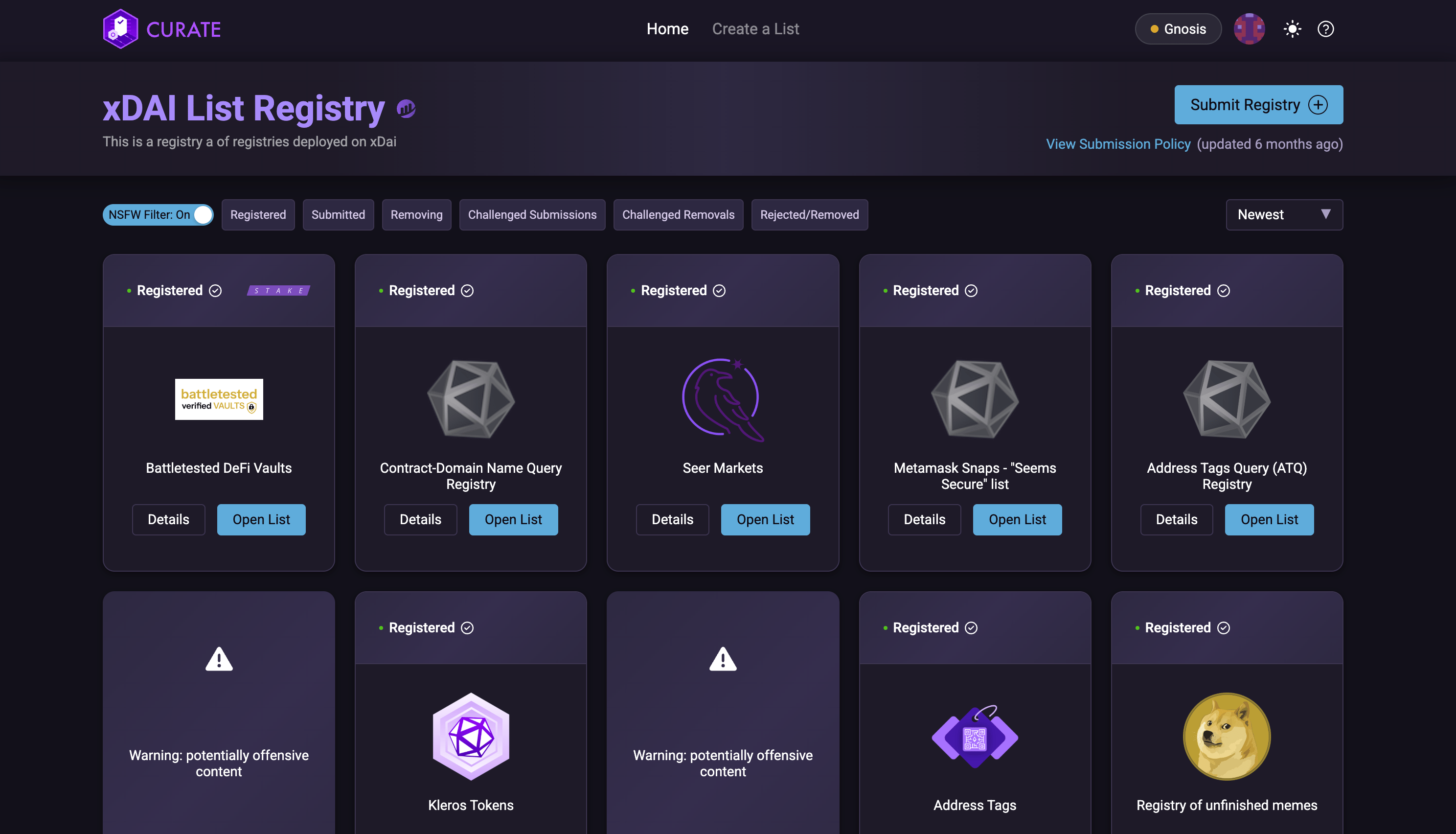Viewport: 1456px width, 834px height.
Task: Click the badge icon next to xDAI List Registry
Action: (x=406, y=108)
